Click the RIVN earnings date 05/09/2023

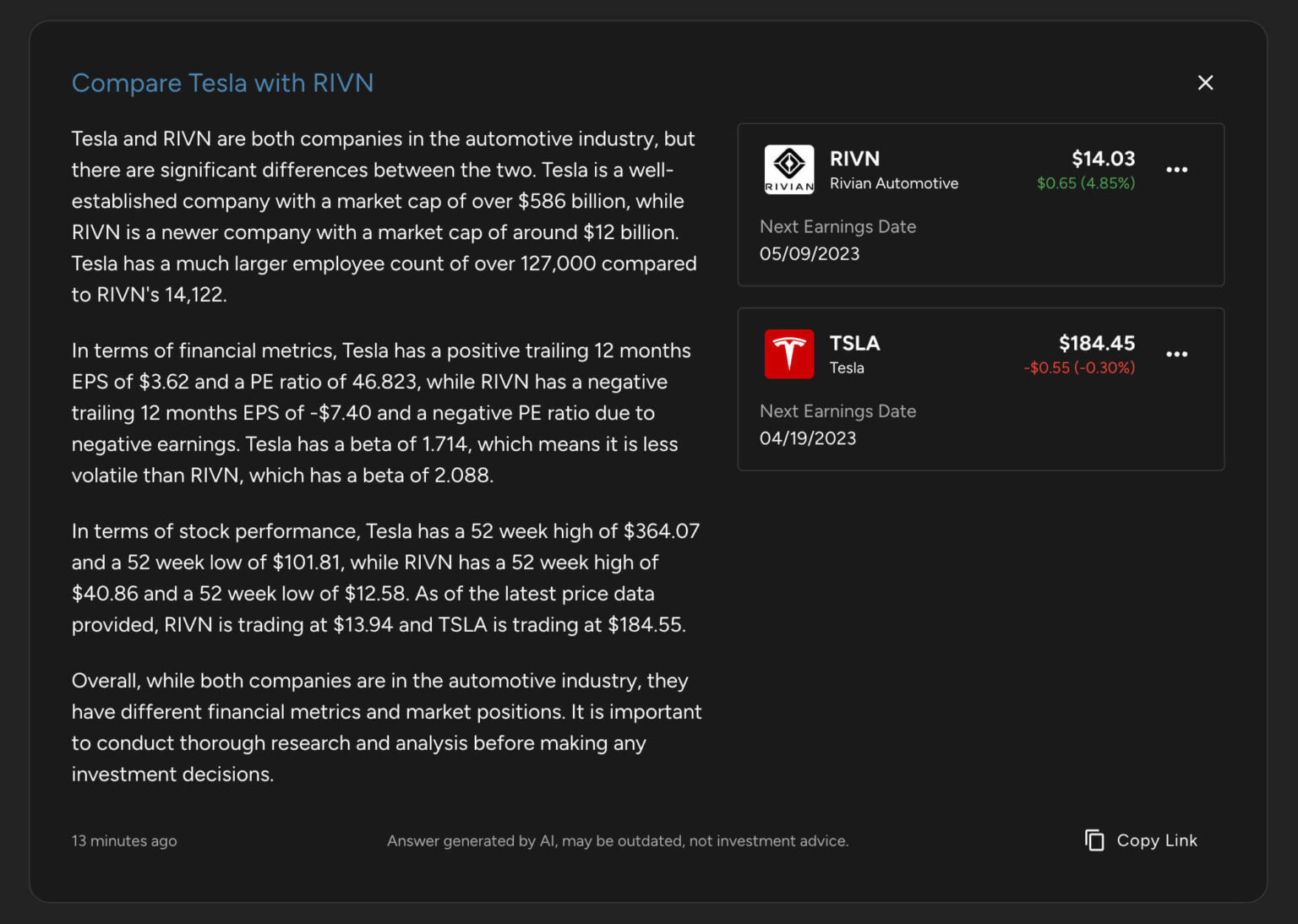coord(809,253)
